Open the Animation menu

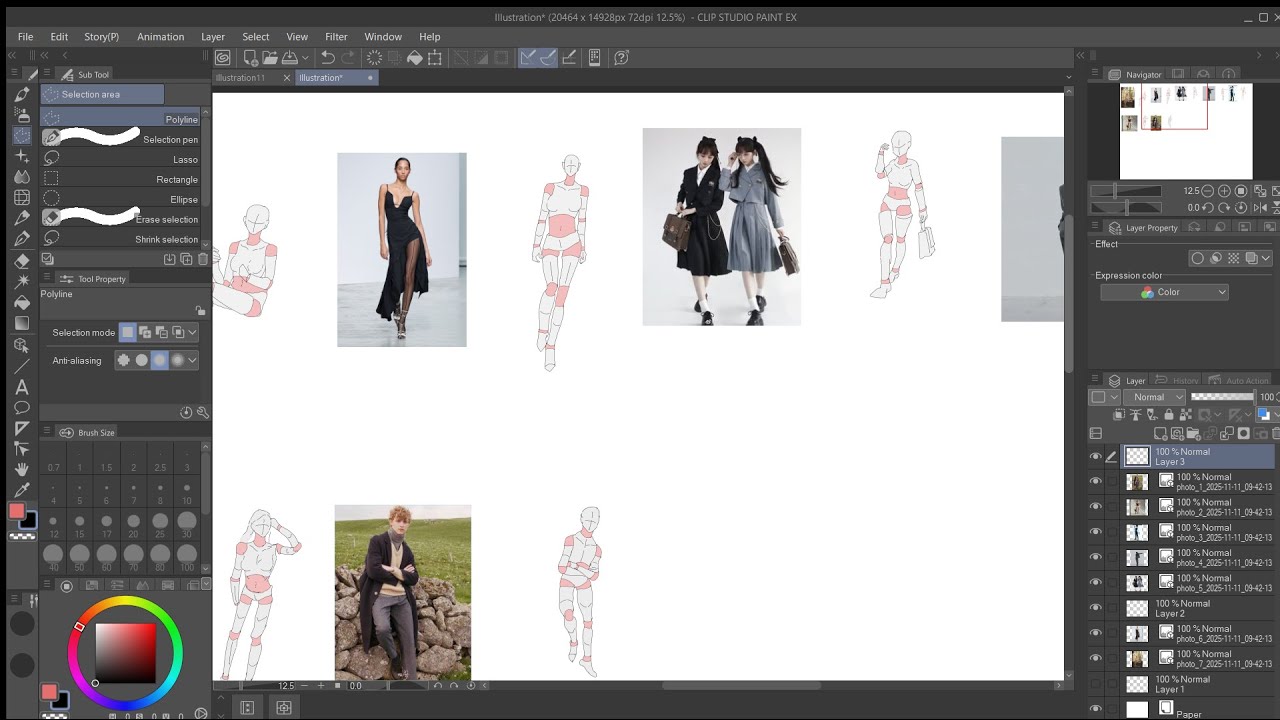click(161, 37)
